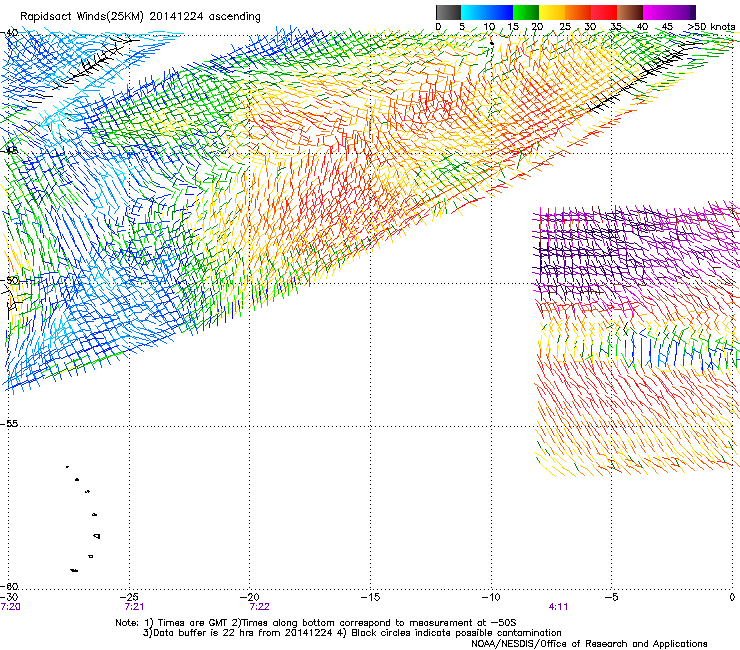Viewport: 740px width, 650px height.
Task: Select the purple '4:11' time label
Action: pyautogui.click(x=558, y=607)
